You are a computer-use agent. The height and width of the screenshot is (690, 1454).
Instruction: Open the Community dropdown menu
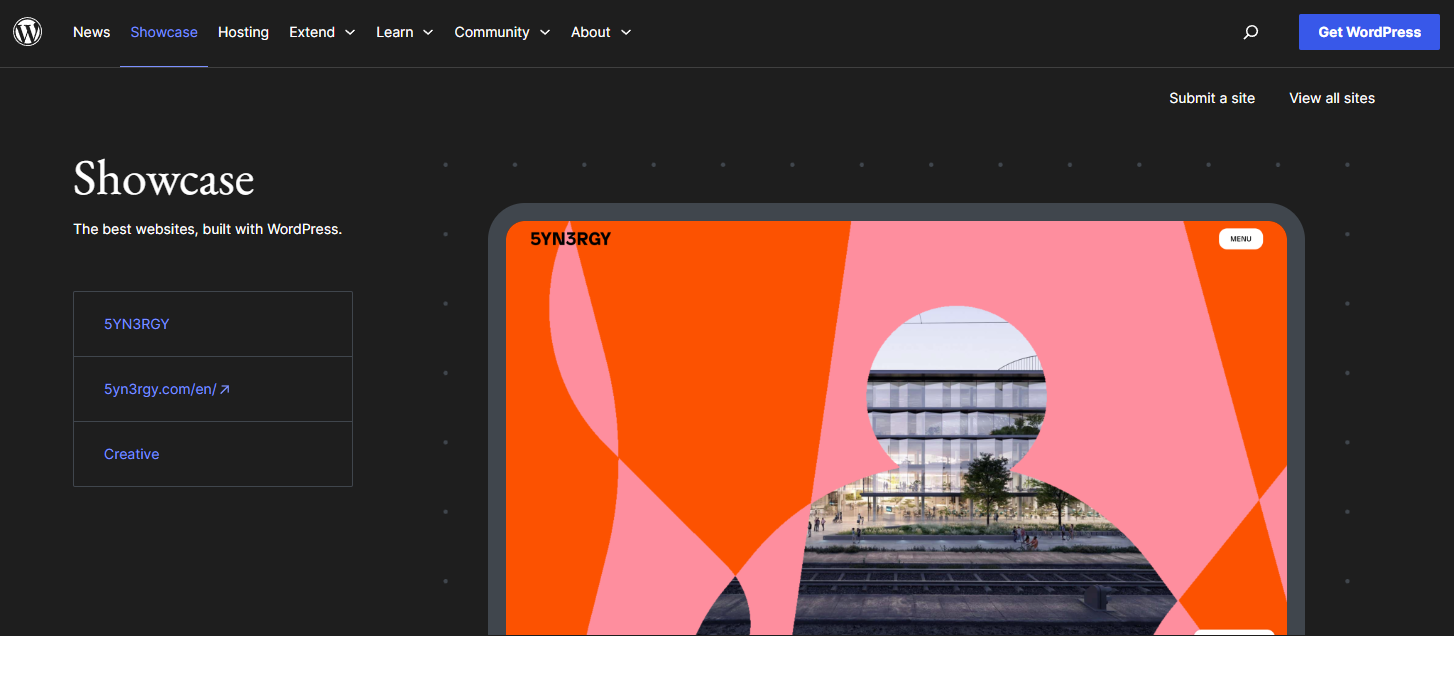click(x=502, y=32)
